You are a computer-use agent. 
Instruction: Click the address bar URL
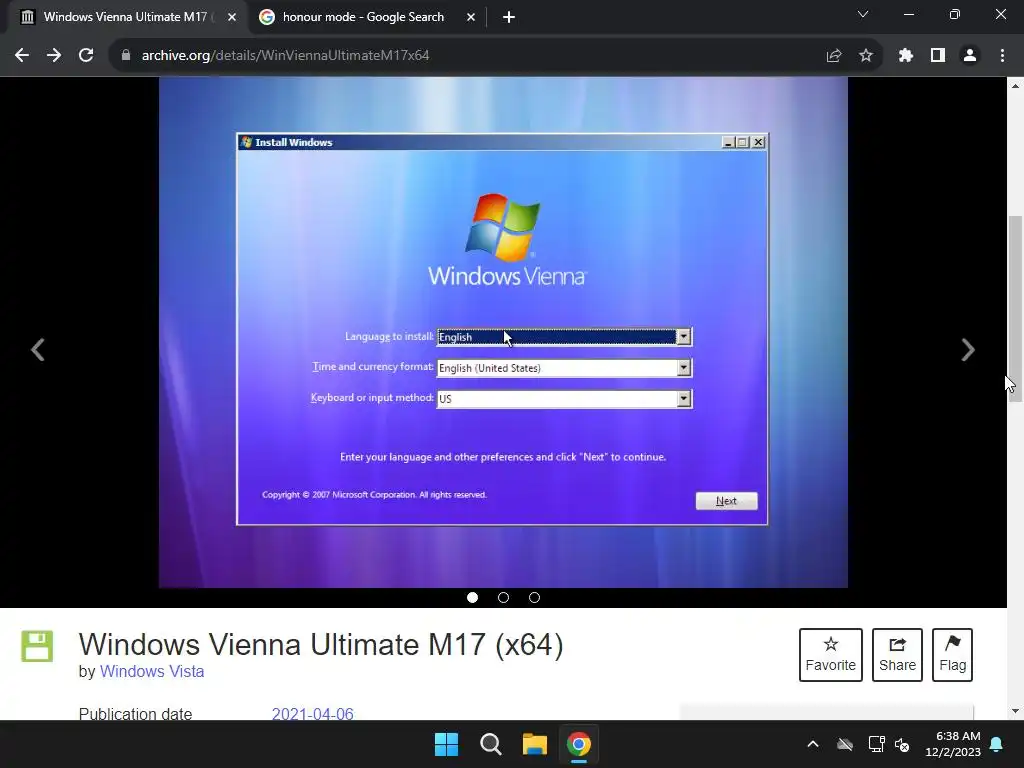point(285,56)
